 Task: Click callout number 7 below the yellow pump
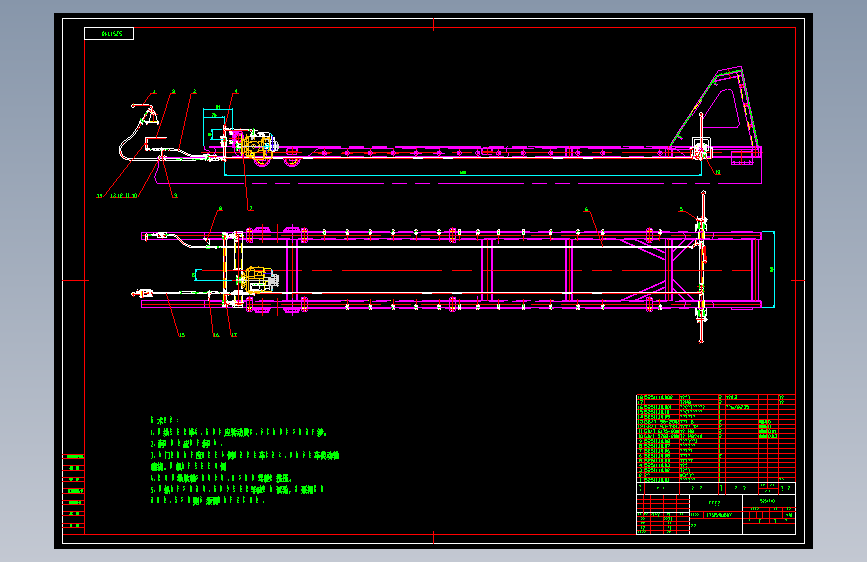[250, 209]
